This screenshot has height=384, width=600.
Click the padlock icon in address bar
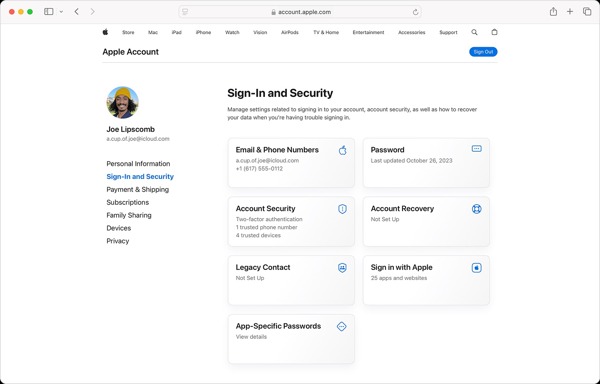273,12
